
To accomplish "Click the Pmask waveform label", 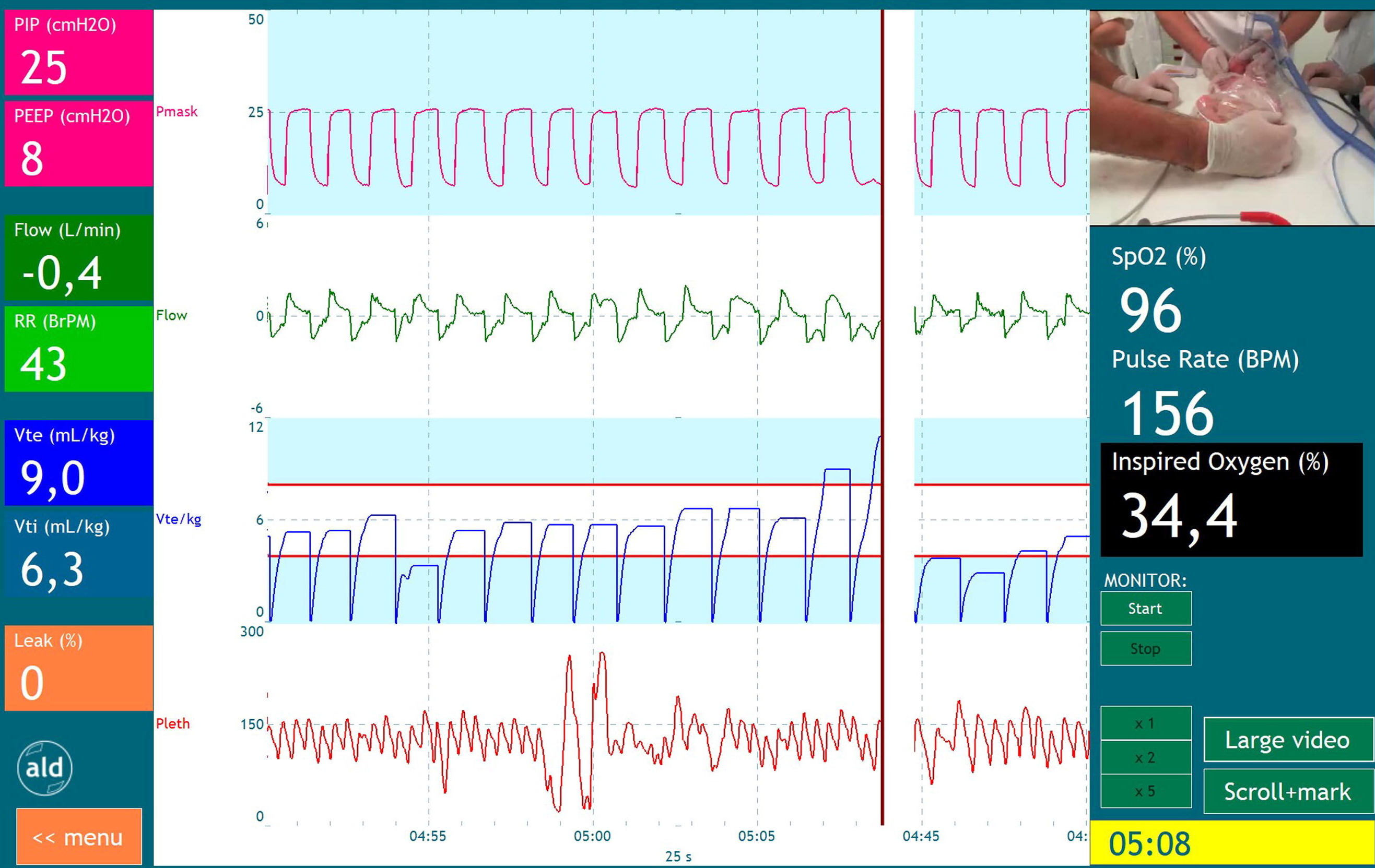I will pos(177,111).
